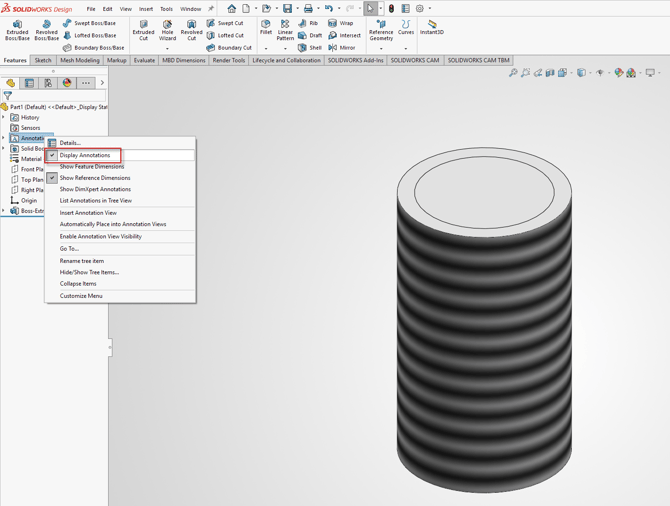
Task: Click the Print icon in the top toolbar
Action: tap(308, 9)
